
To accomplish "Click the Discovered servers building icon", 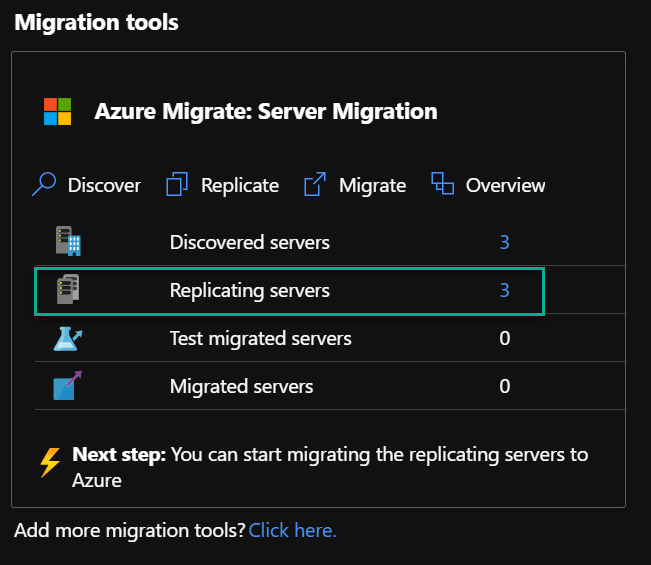I will [68, 241].
